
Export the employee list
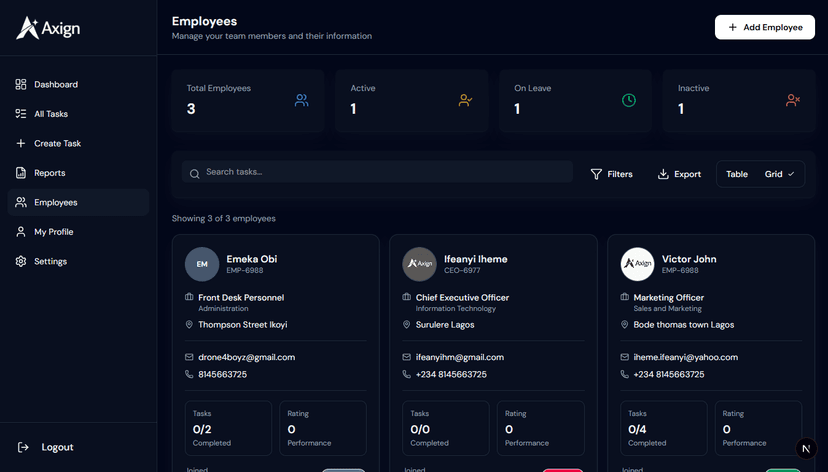679,174
